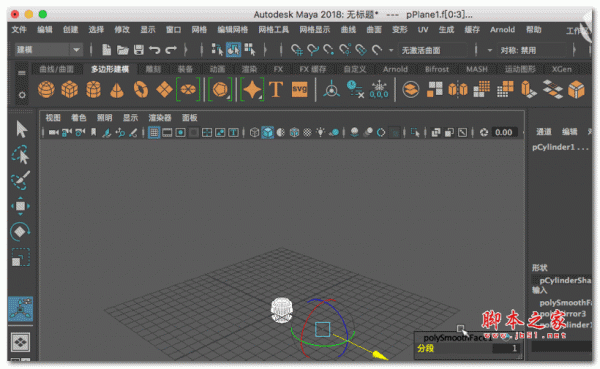Open the 网格工具 menu

(x=273, y=29)
